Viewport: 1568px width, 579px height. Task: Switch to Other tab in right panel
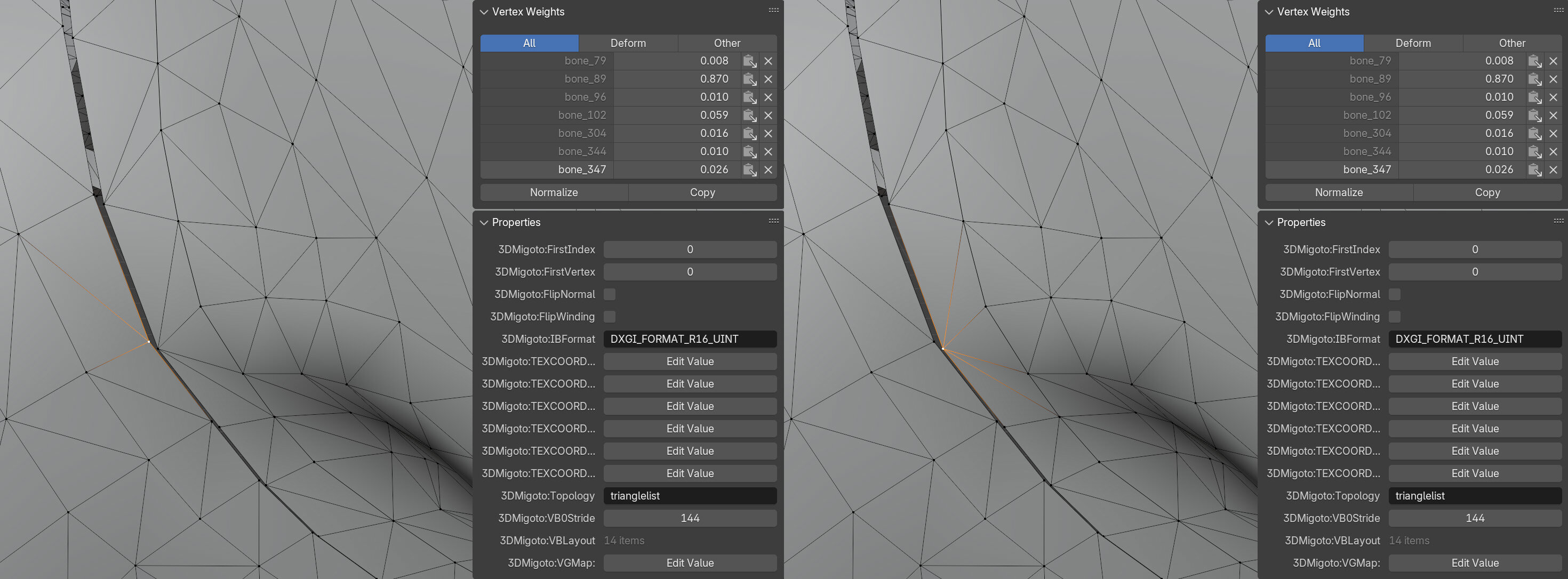tap(1513, 43)
